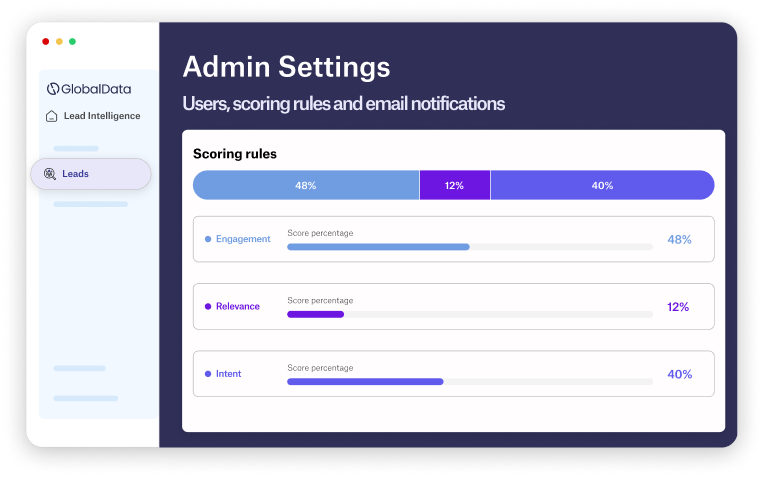764x478 pixels.
Task: Adjust the Intent score percentage slider
Action: pos(470,382)
